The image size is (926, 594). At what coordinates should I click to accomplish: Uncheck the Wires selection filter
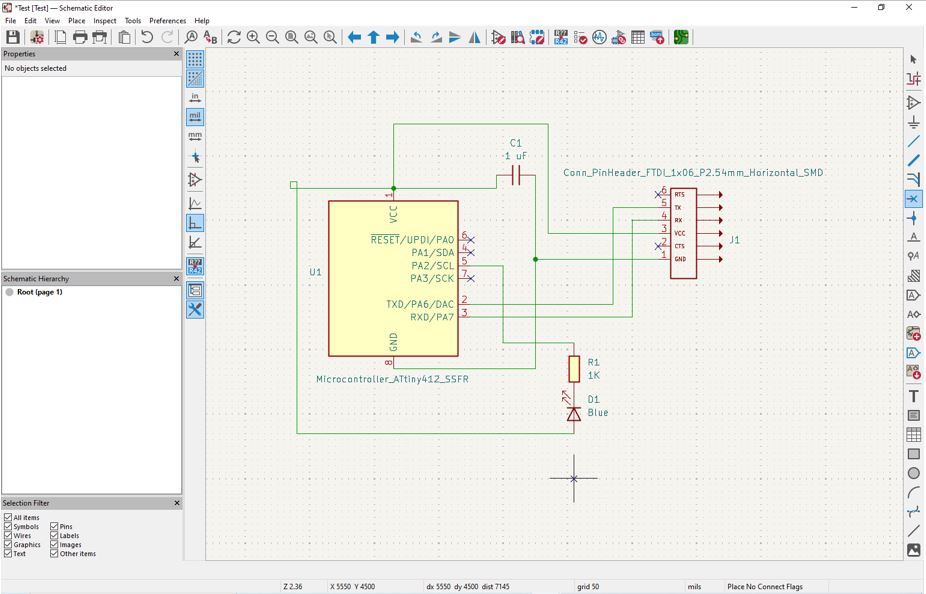point(8,536)
